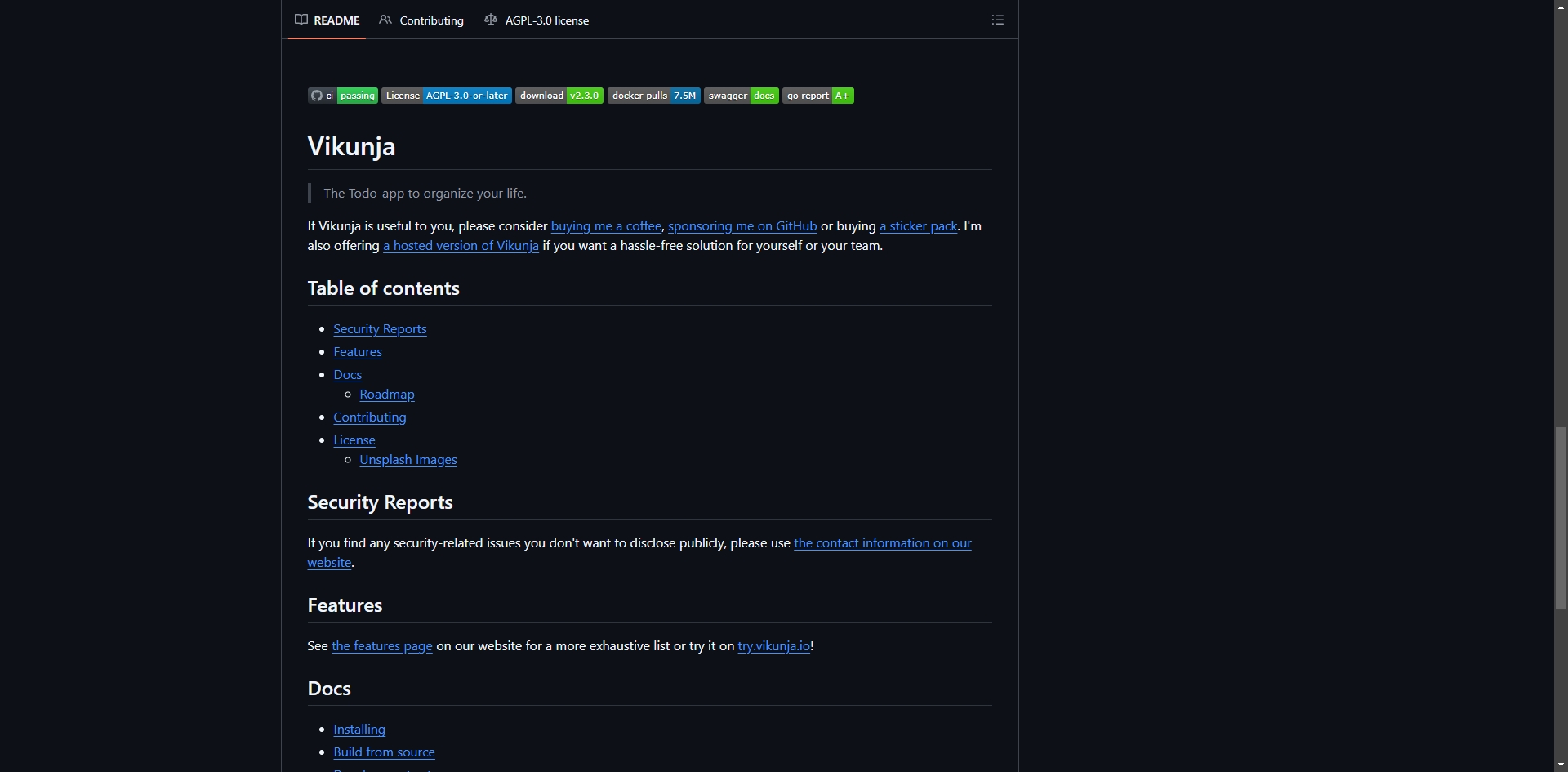1568x772 pixels.
Task: Open the swagger docs badge
Action: coord(742,96)
